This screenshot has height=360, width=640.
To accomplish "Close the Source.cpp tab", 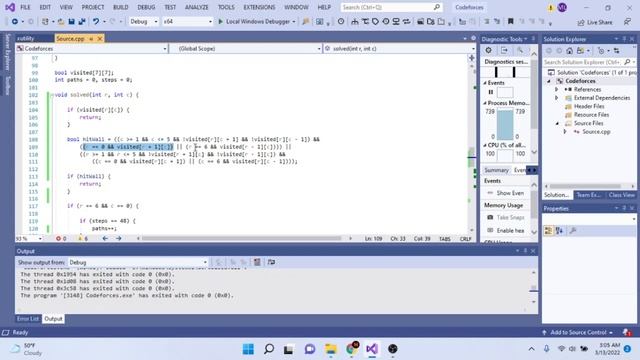I will pos(100,38).
